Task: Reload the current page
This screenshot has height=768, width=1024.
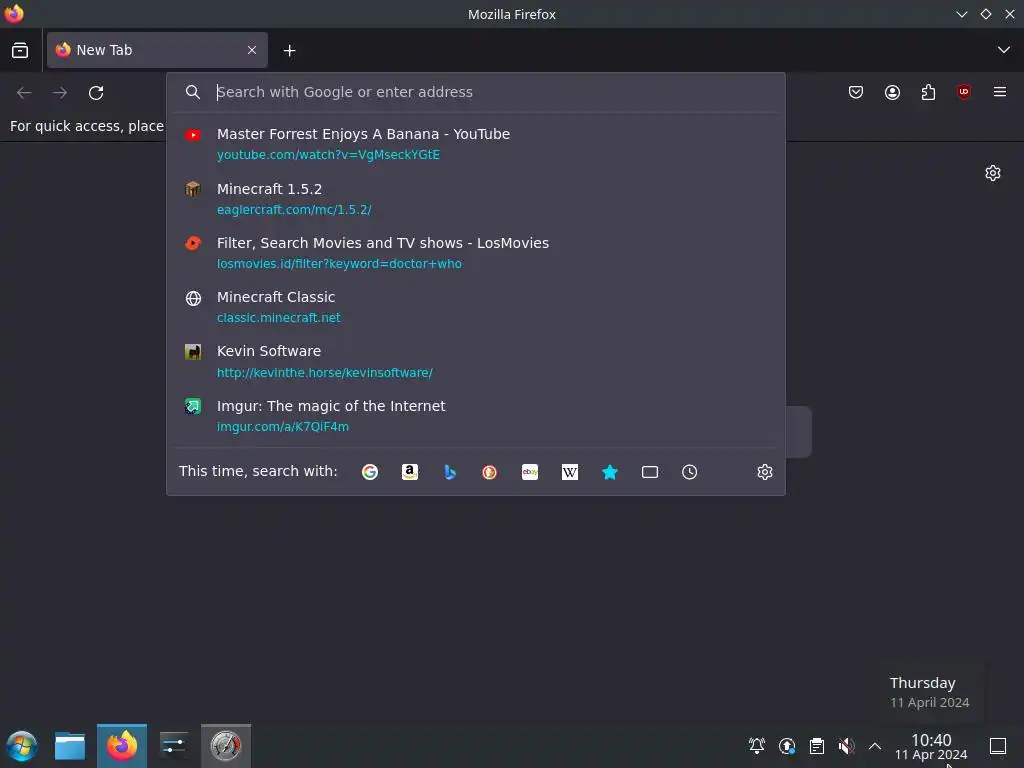Action: 96,93
